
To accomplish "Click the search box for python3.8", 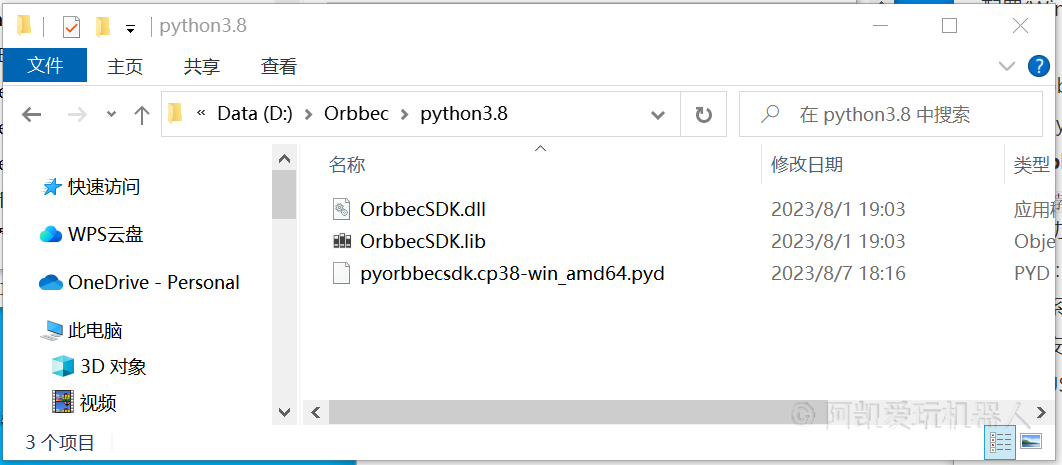I will (891, 114).
